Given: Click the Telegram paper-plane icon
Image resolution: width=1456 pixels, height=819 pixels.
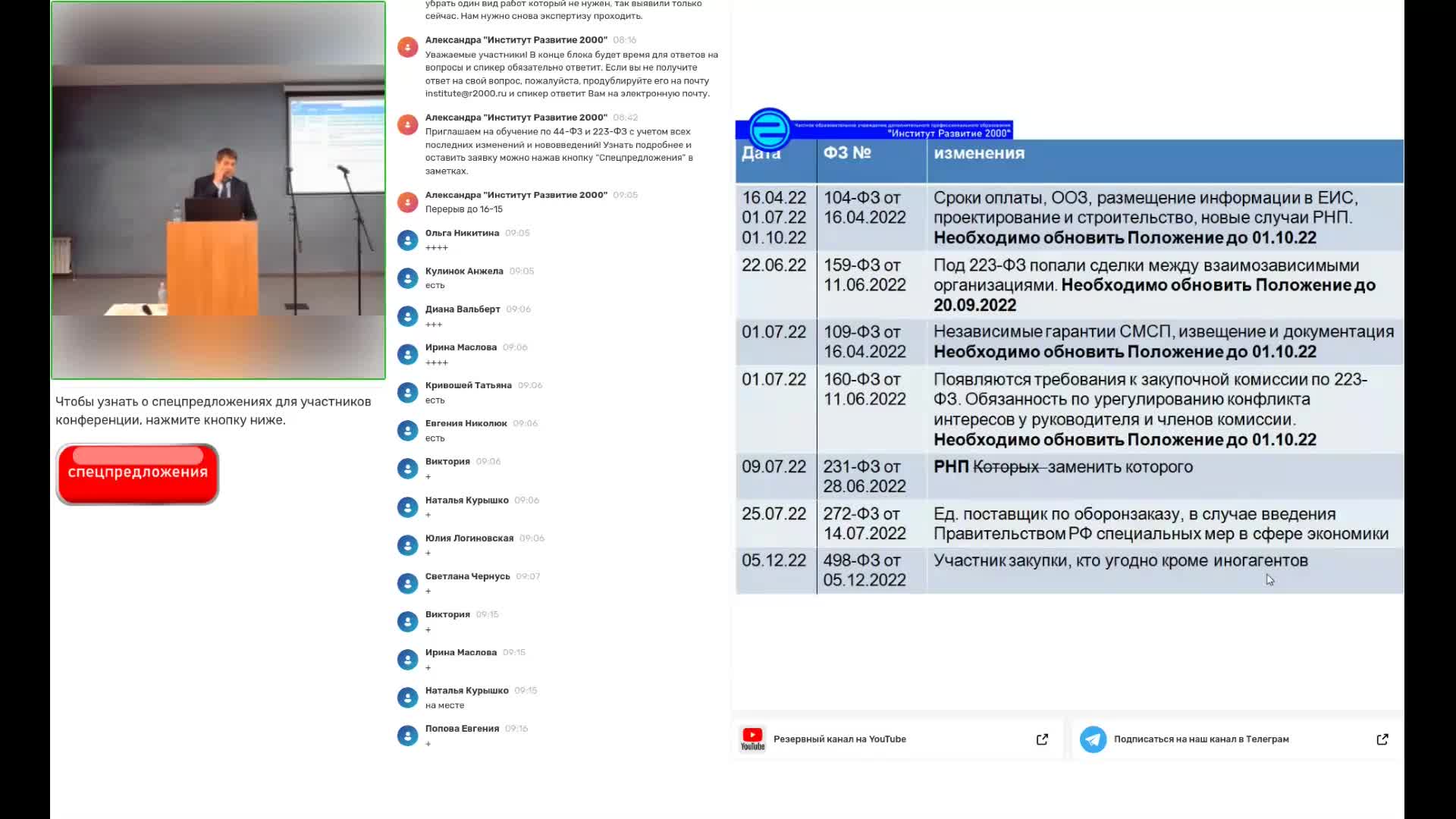Looking at the screenshot, I should point(1093,739).
